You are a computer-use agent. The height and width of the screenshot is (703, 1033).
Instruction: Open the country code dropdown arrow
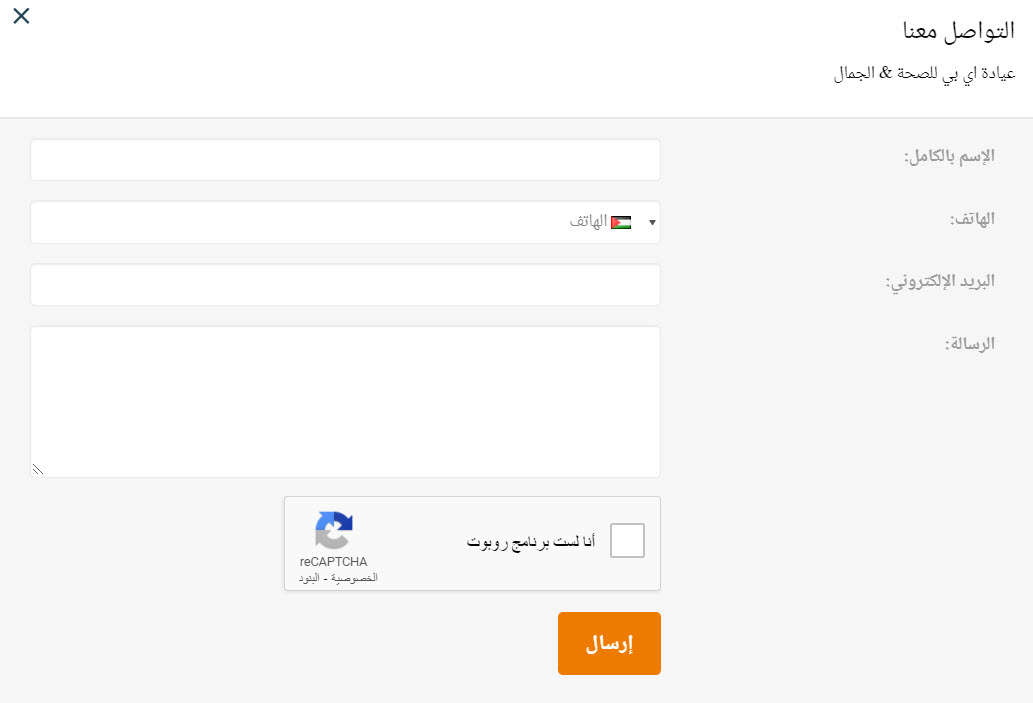pos(652,223)
